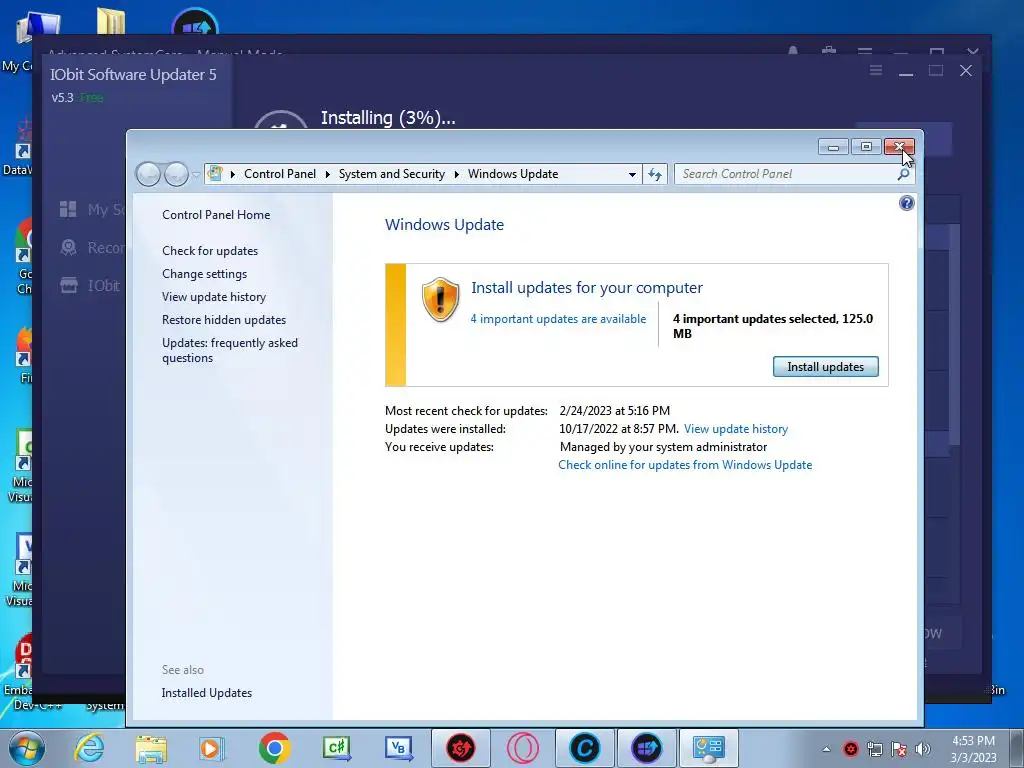Open the 4 important updates are available link
The height and width of the screenshot is (768, 1024).
pyautogui.click(x=558, y=319)
